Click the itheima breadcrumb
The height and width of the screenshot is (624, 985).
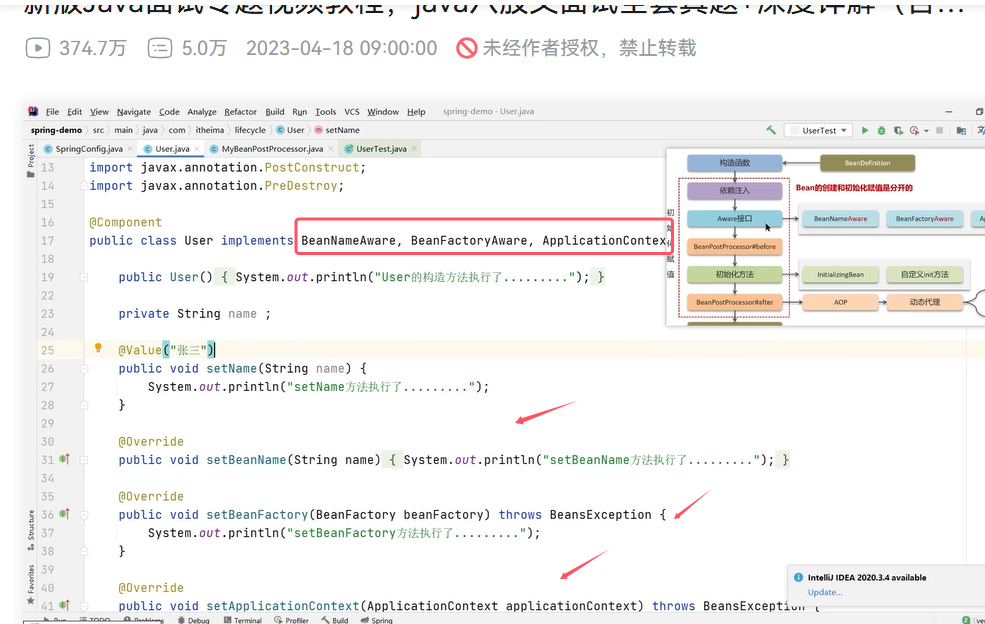(209, 130)
